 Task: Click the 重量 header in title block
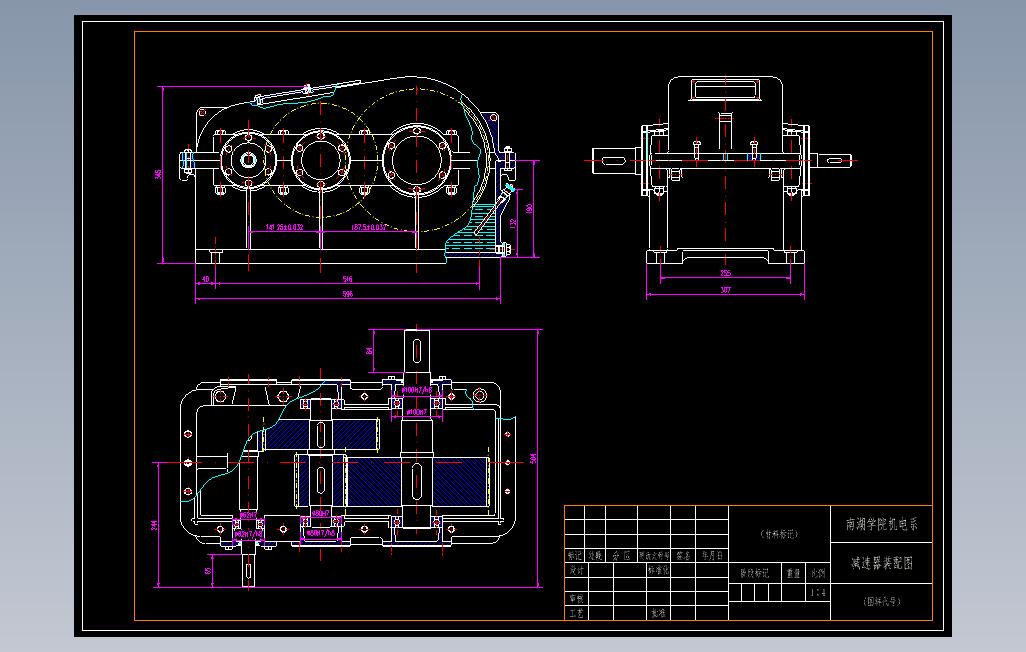click(x=793, y=573)
